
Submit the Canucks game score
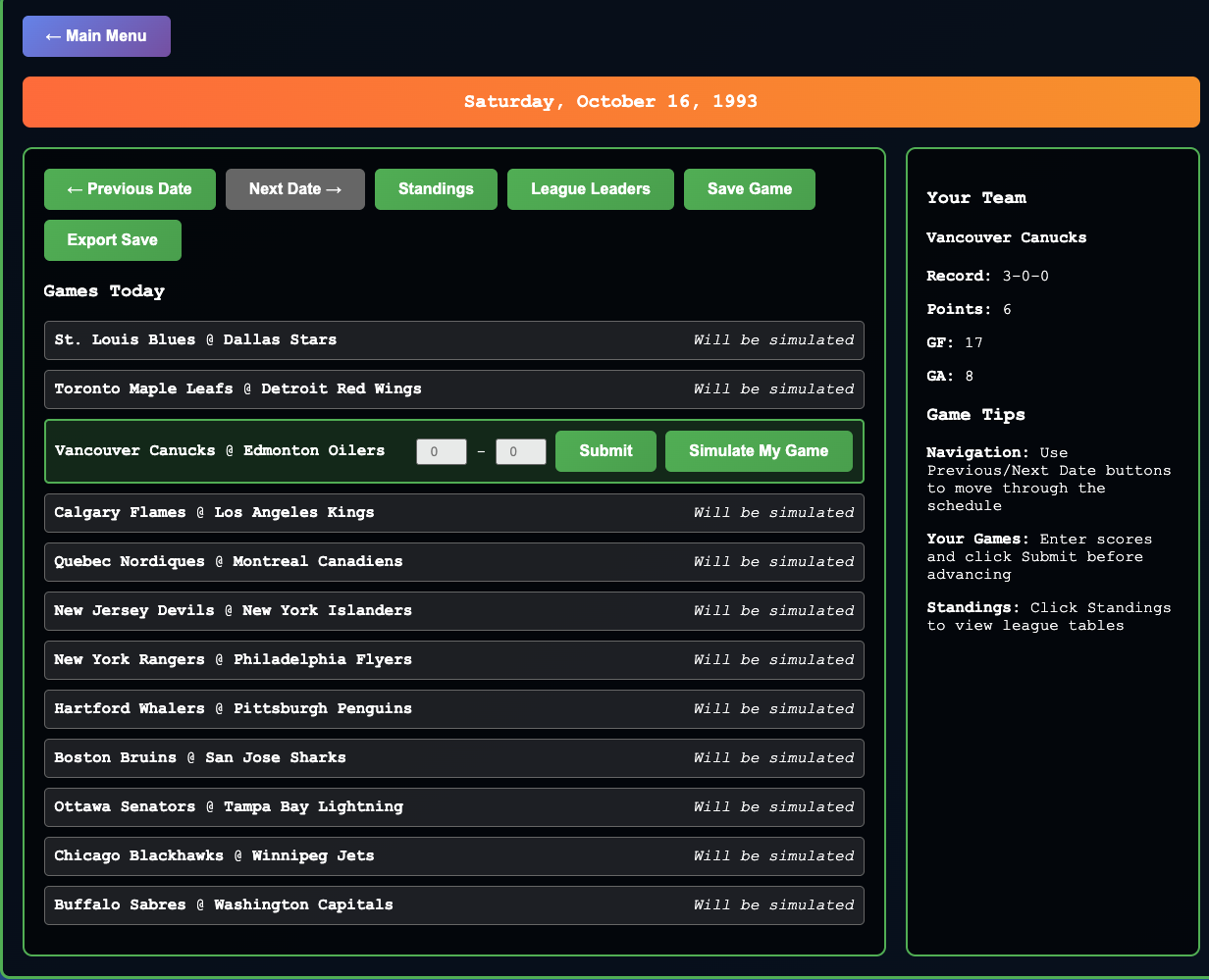point(605,451)
